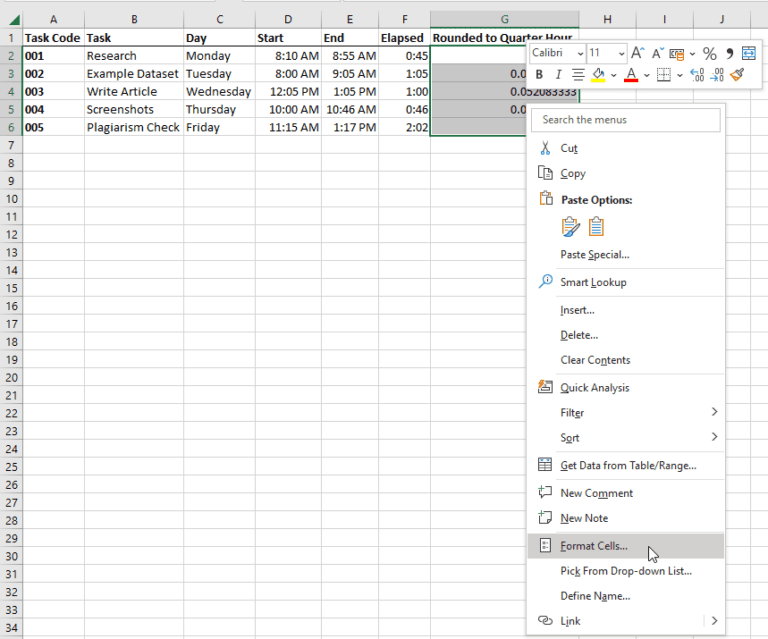Click the Task Code cell '004'

[53, 109]
